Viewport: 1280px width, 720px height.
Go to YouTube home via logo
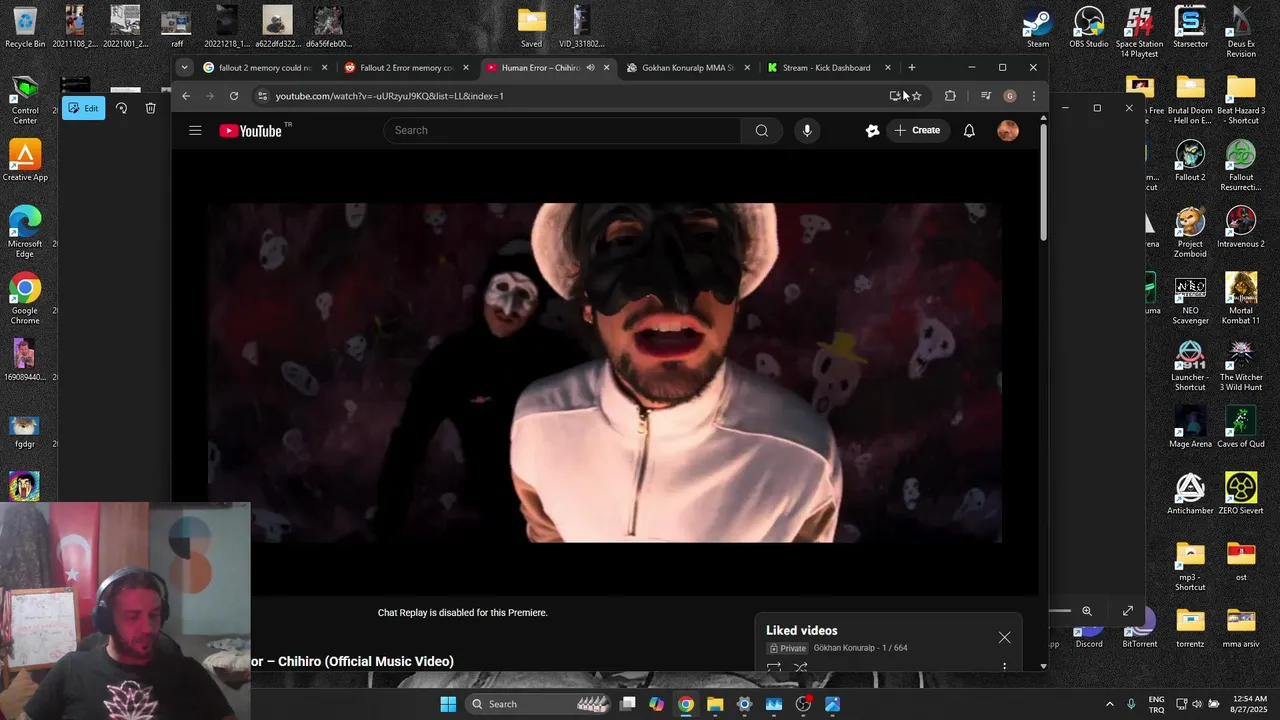pos(251,130)
